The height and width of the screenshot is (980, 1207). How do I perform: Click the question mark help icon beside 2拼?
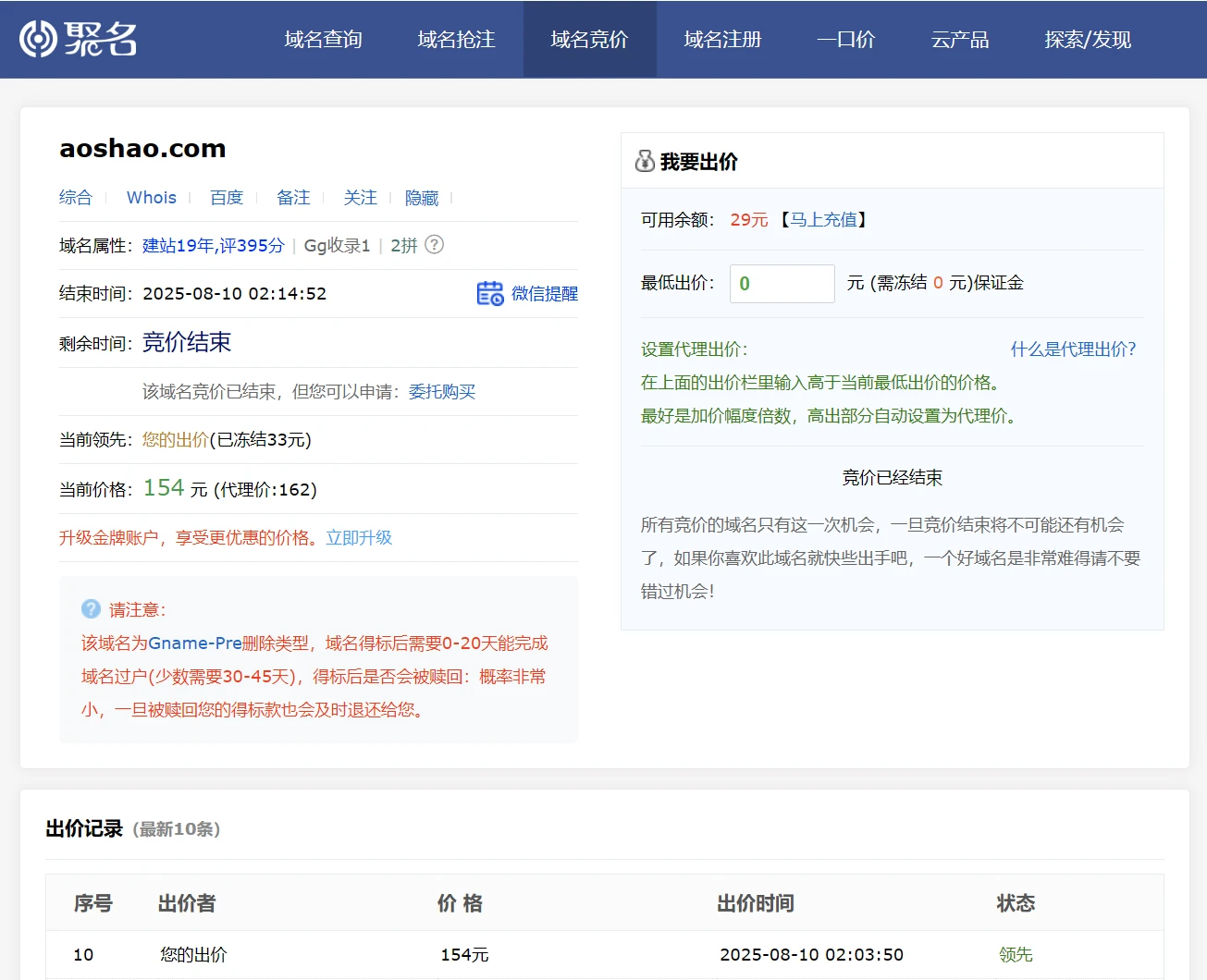[x=434, y=245]
